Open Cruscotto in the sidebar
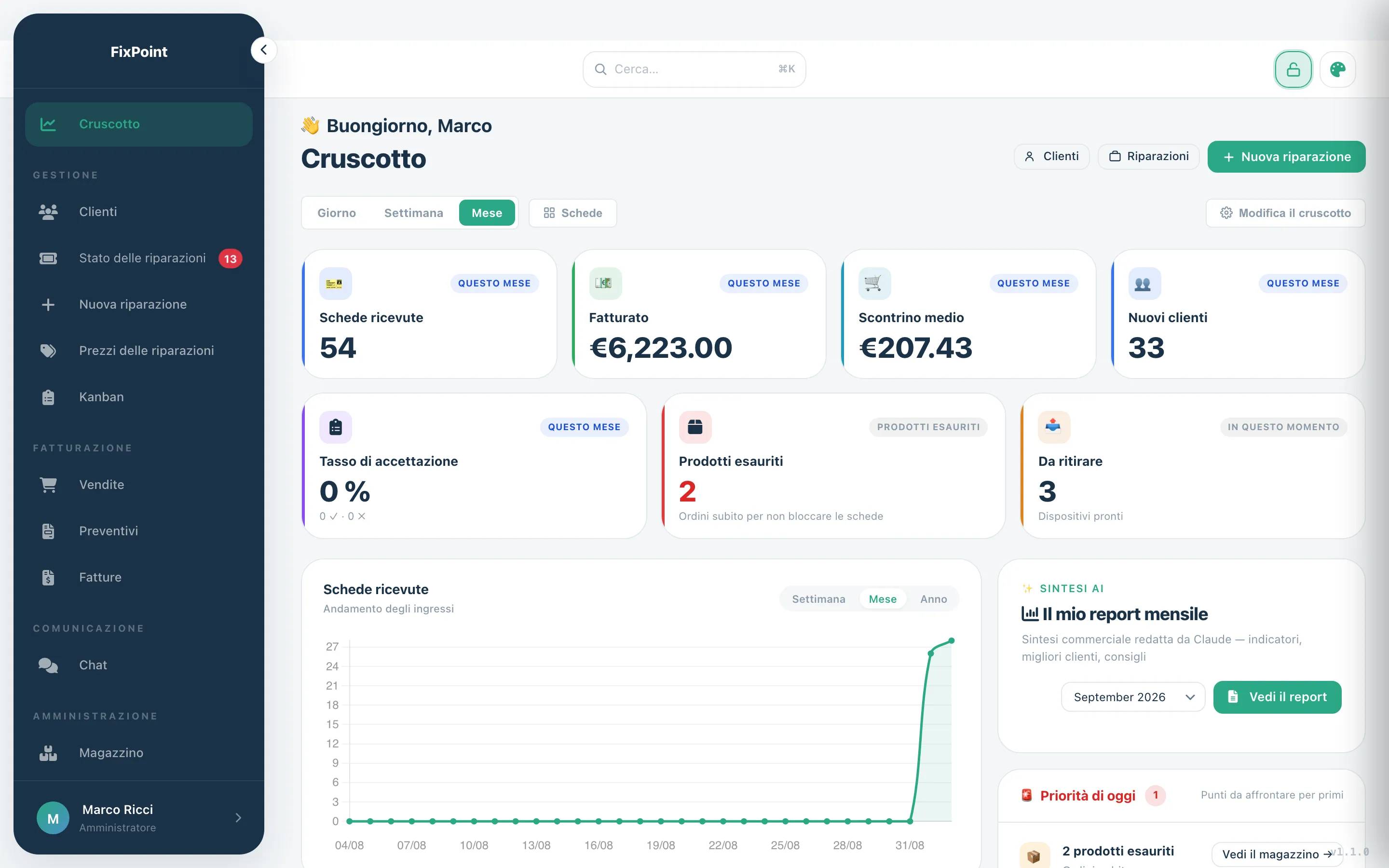Viewport: 1389px width, 868px height. point(138,124)
